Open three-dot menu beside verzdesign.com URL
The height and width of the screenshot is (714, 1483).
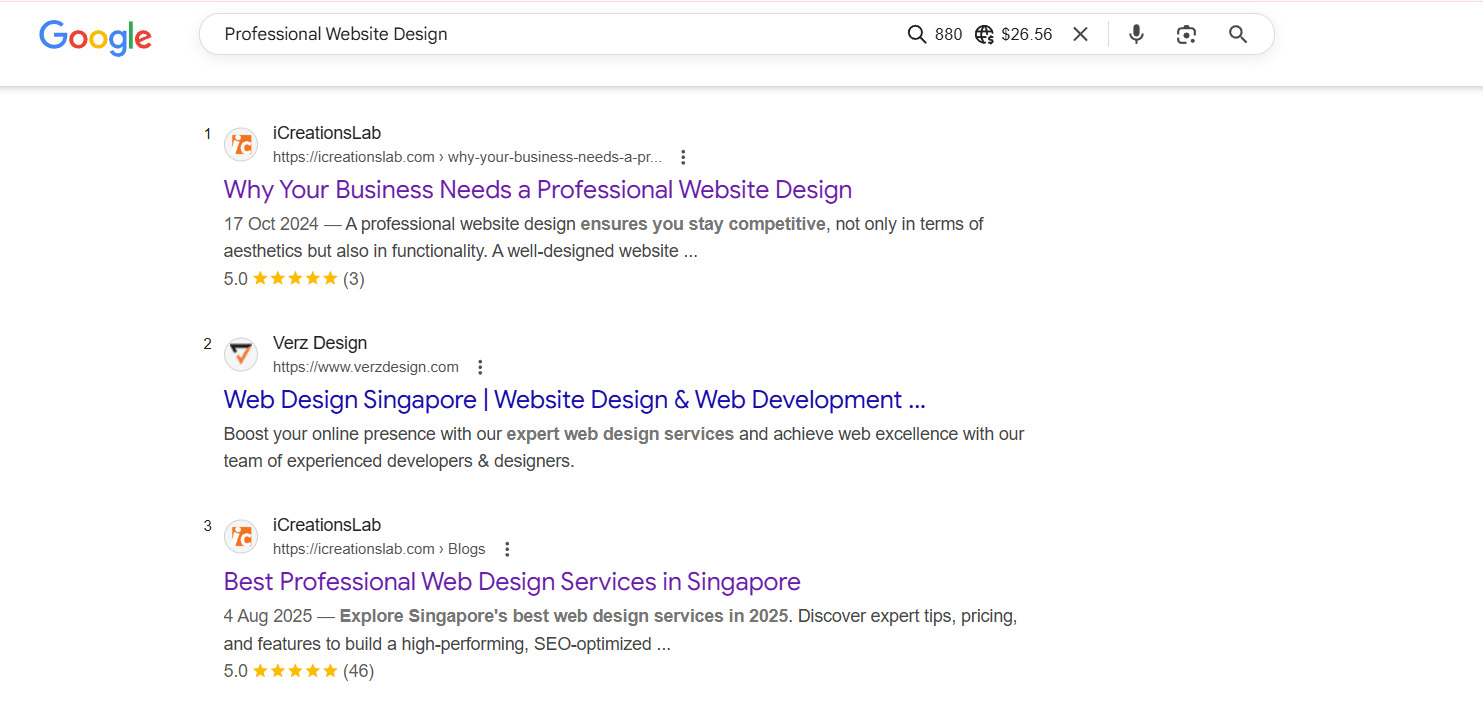tap(480, 367)
